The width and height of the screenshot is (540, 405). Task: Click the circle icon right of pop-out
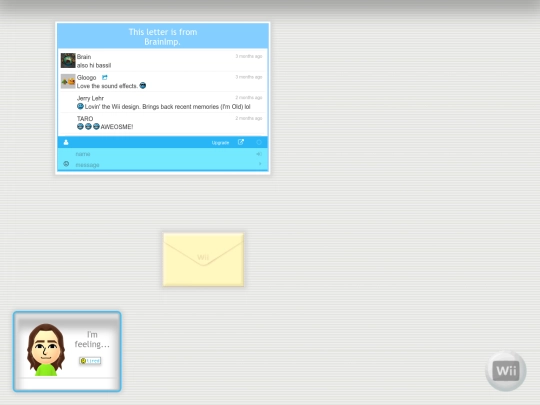tap(259, 142)
